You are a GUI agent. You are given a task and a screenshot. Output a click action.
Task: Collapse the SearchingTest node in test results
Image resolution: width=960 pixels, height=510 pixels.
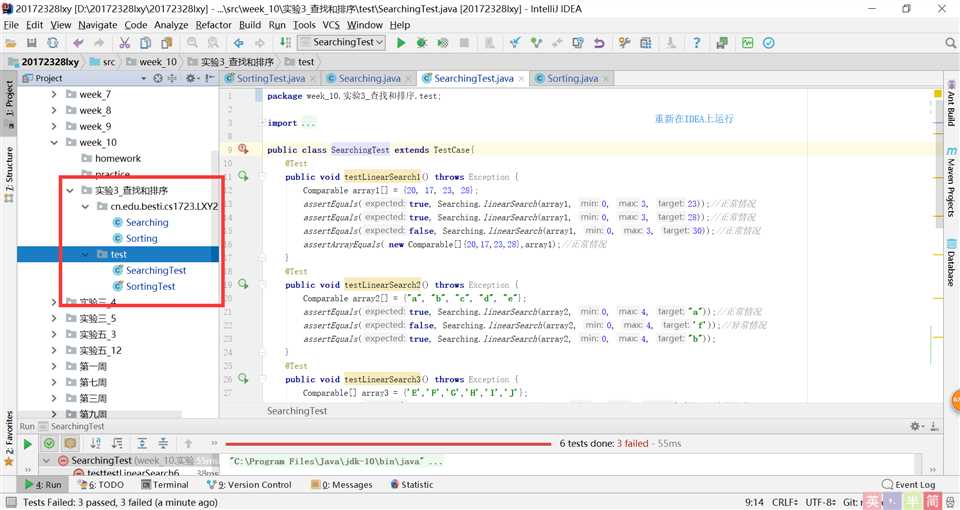(47, 460)
